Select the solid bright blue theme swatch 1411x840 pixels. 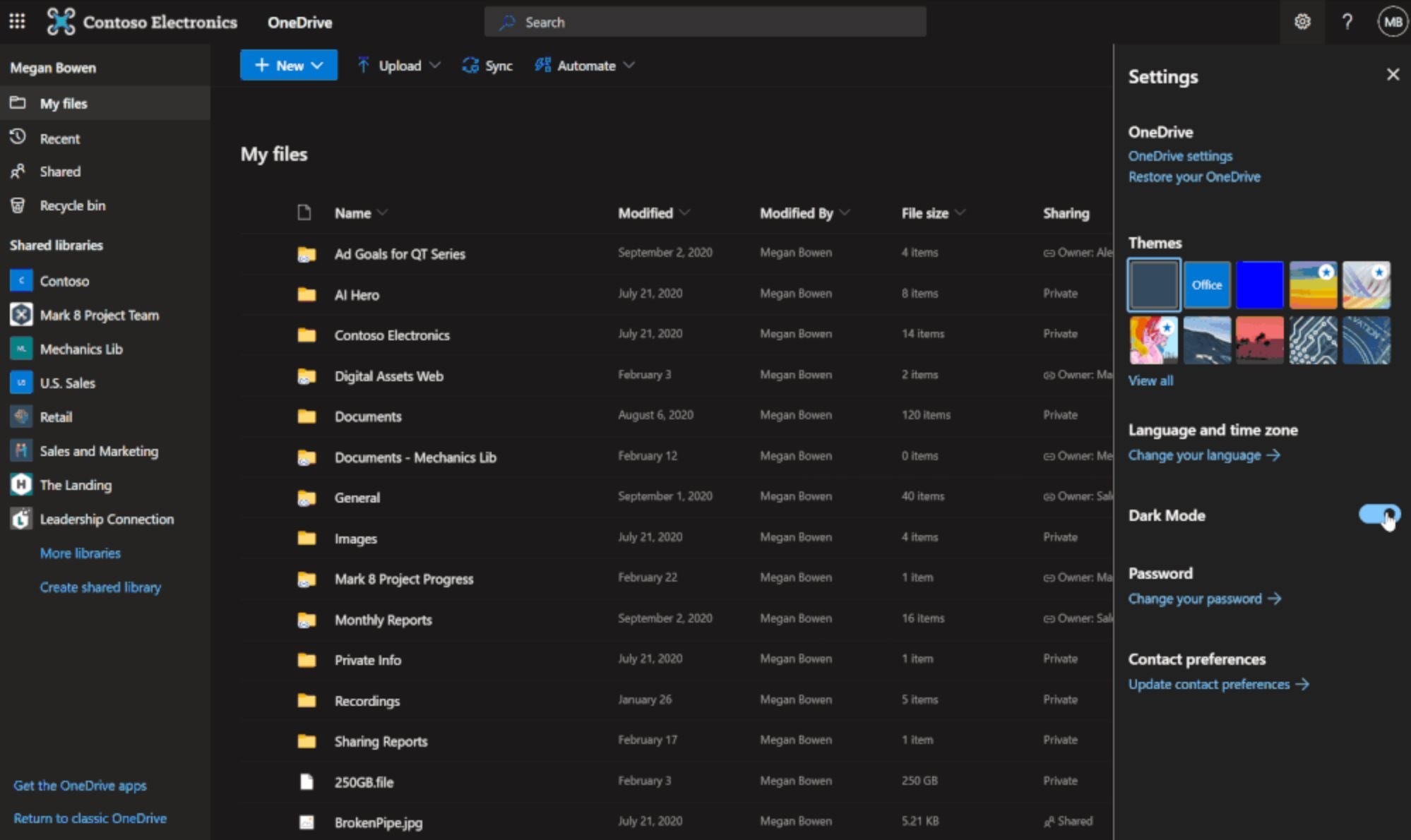coord(1260,284)
